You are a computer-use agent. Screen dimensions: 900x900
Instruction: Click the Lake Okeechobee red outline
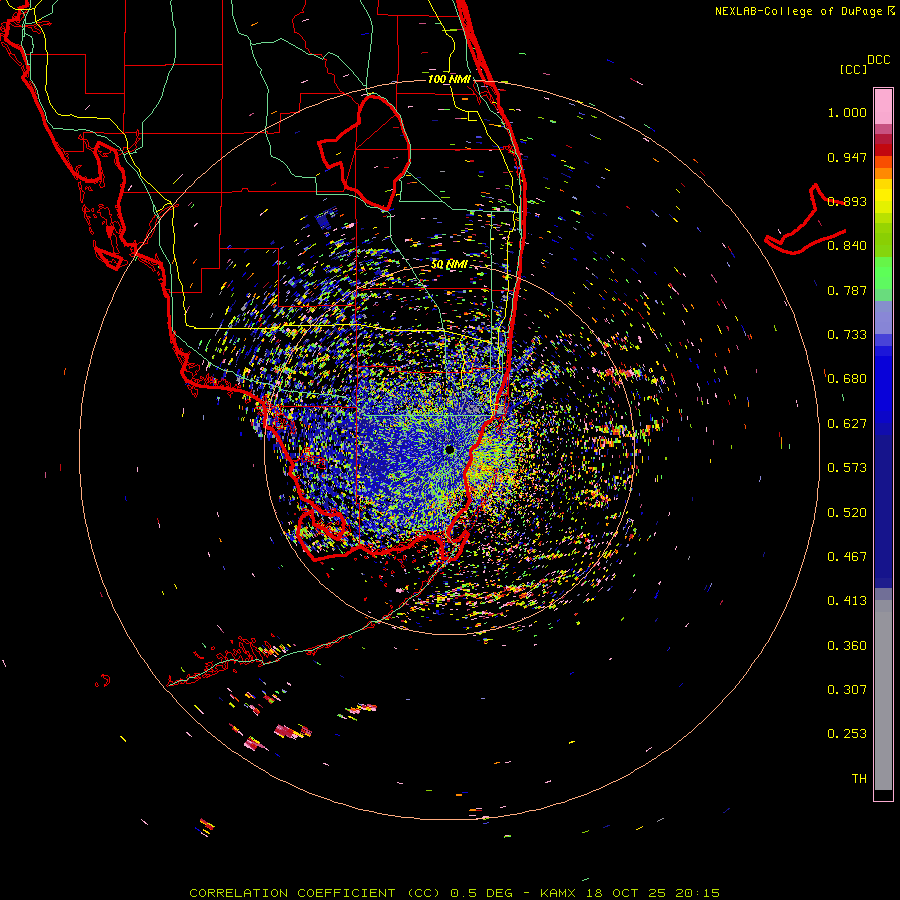pyautogui.click(x=365, y=152)
